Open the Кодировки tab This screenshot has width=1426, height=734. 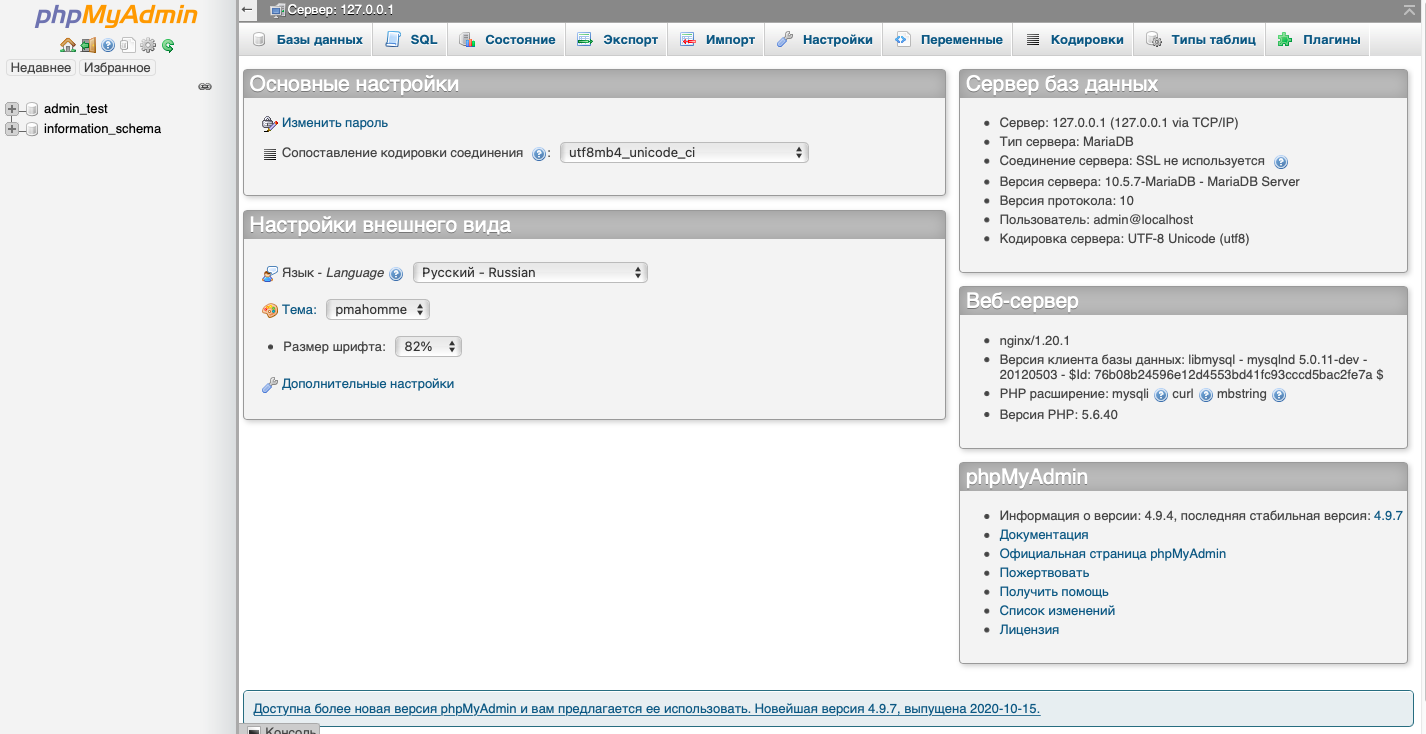(1074, 40)
